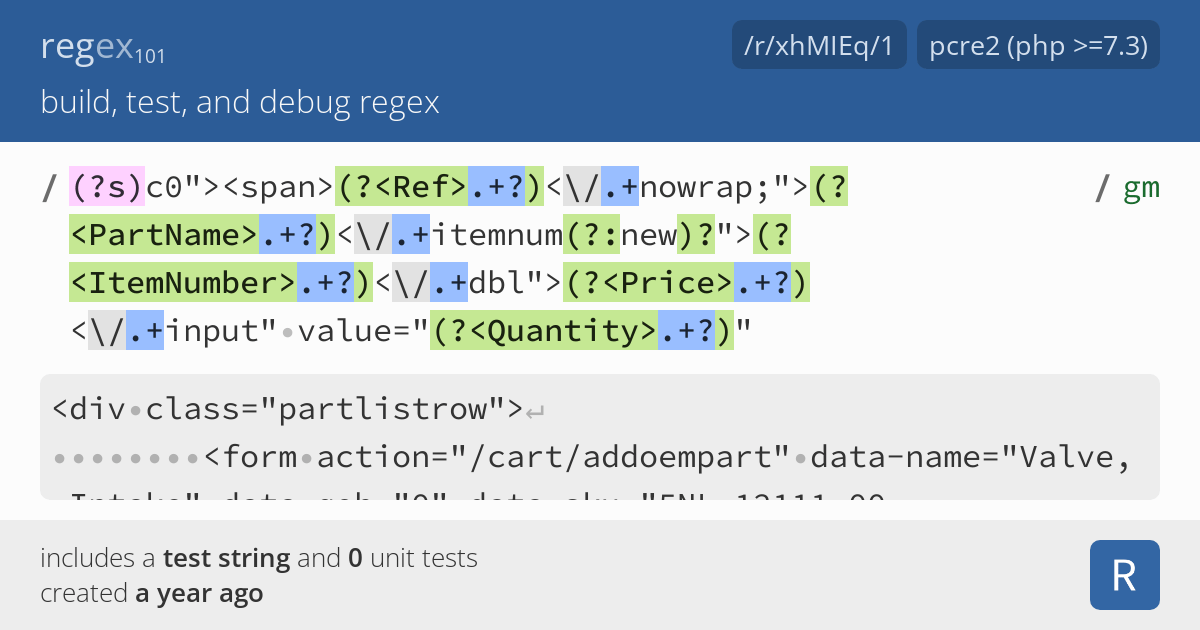Image resolution: width=1200 pixels, height=630 pixels.
Task: Click the nowrap;"> literal in the regex
Action: click(724, 187)
